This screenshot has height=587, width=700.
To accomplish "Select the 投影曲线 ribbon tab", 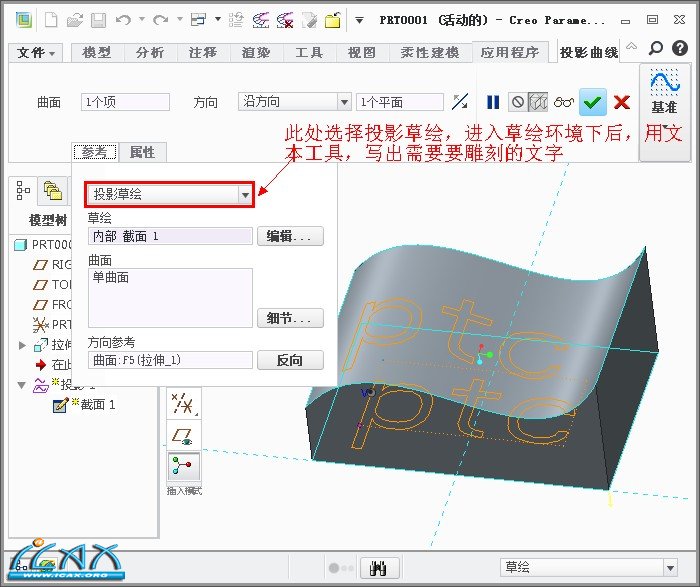I will coord(589,53).
